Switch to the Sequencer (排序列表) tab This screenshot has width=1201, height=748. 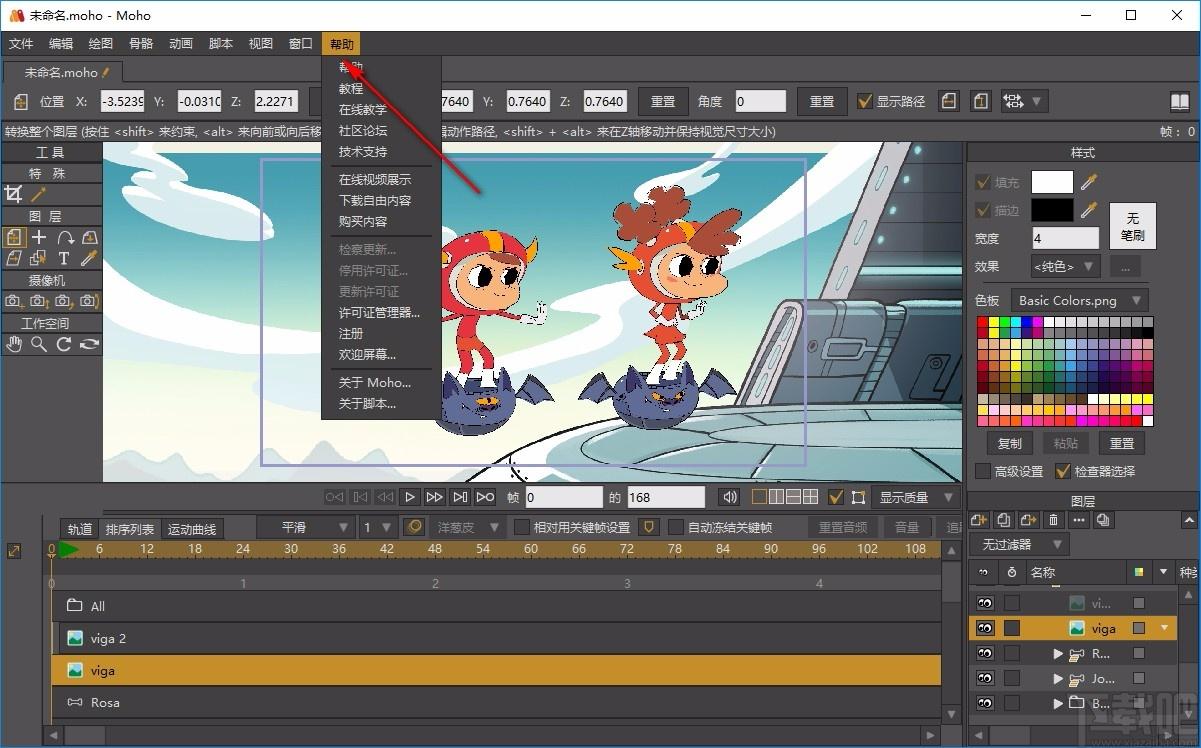point(130,529)
